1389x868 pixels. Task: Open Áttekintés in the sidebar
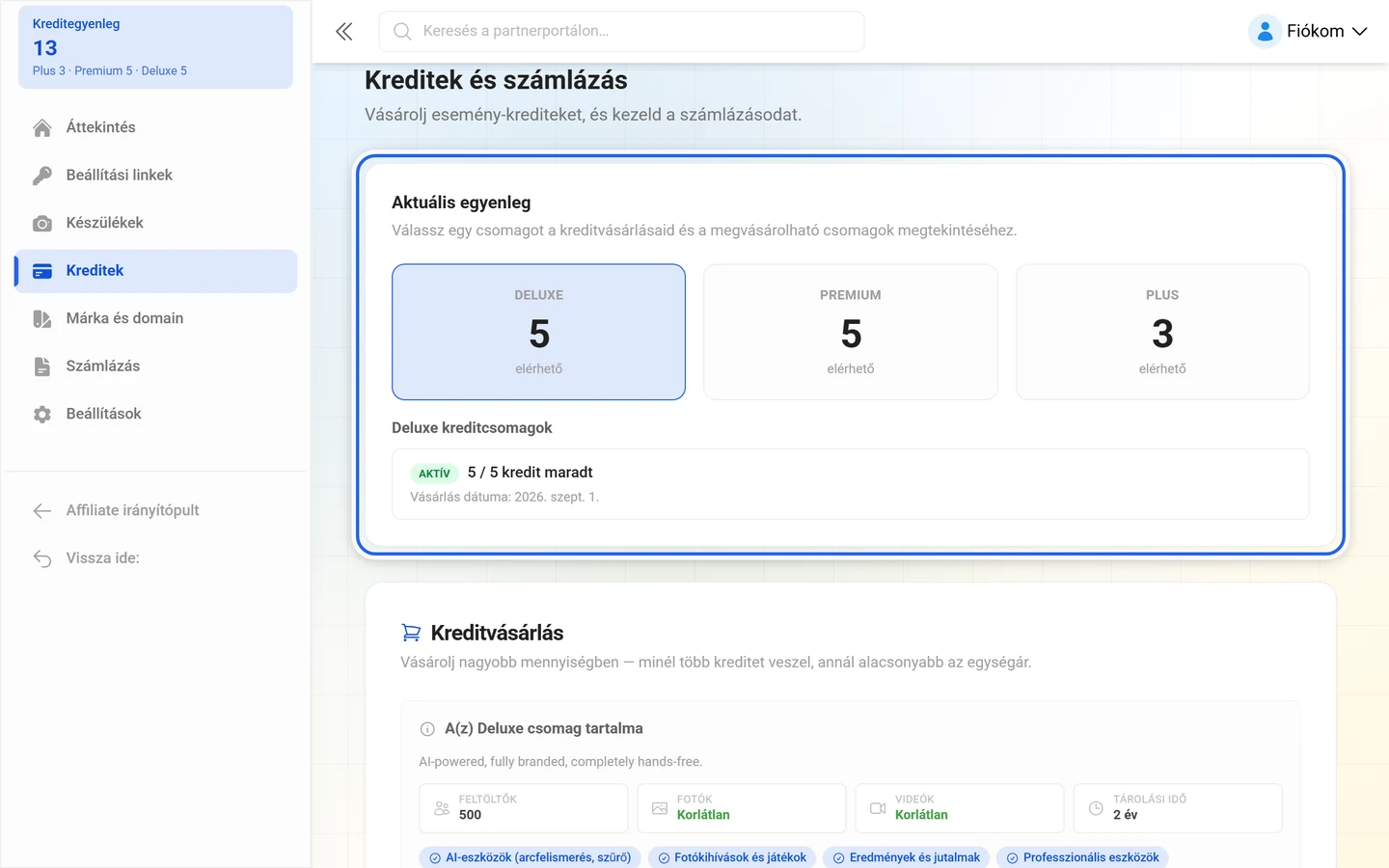tap(155, 127)
